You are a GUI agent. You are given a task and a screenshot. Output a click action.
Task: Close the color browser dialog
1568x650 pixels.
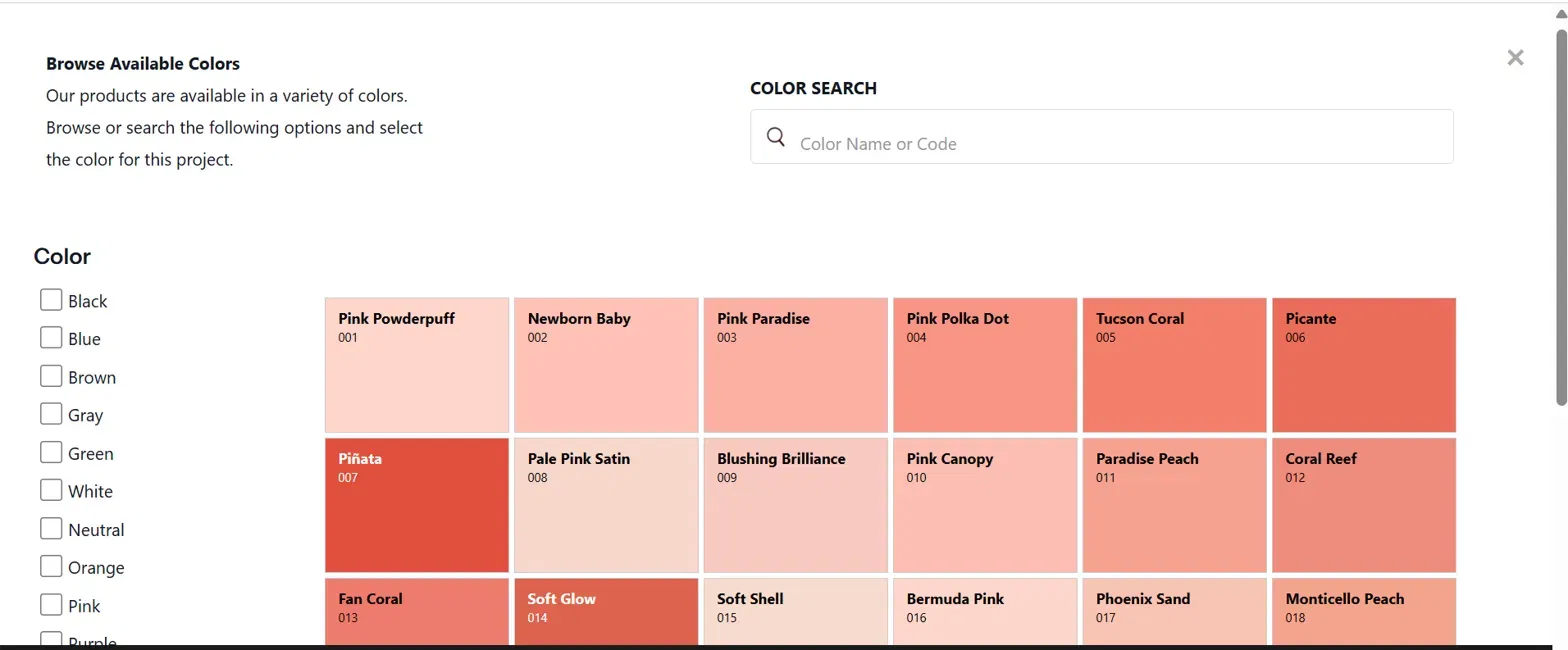tap(1515, 58)
